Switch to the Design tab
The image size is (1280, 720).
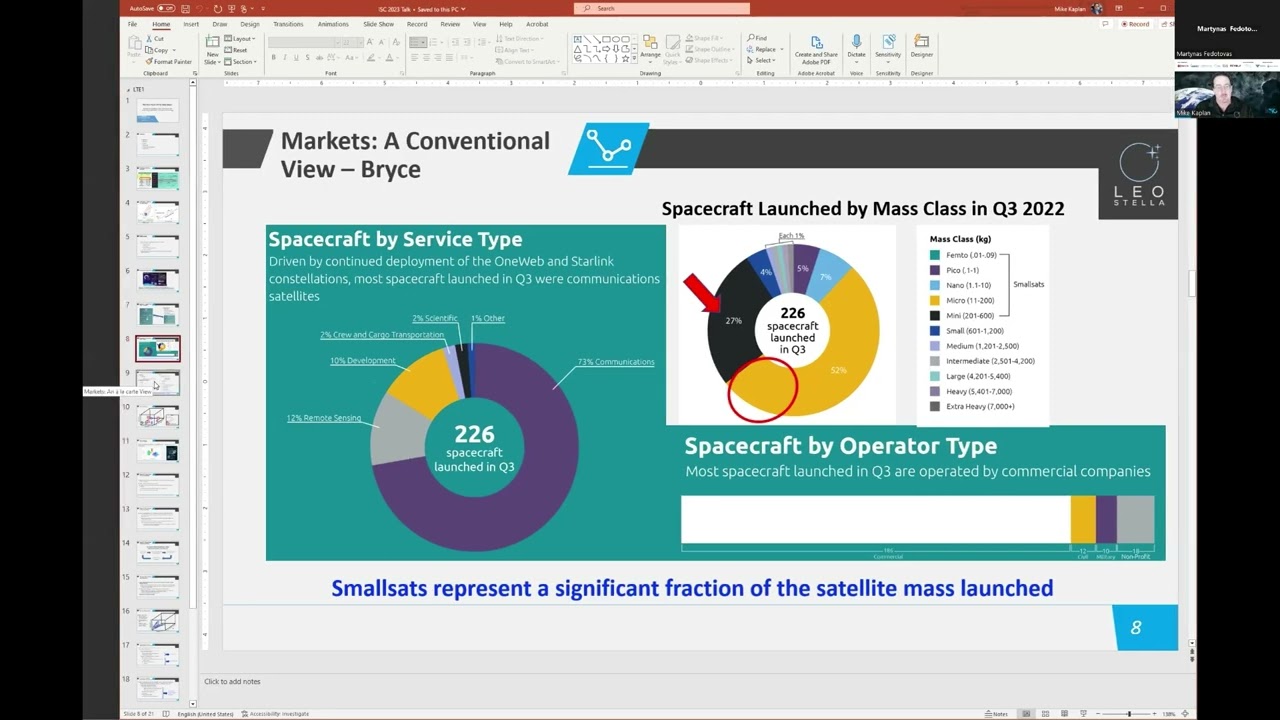pyautogui.click(x=249, y=24)
